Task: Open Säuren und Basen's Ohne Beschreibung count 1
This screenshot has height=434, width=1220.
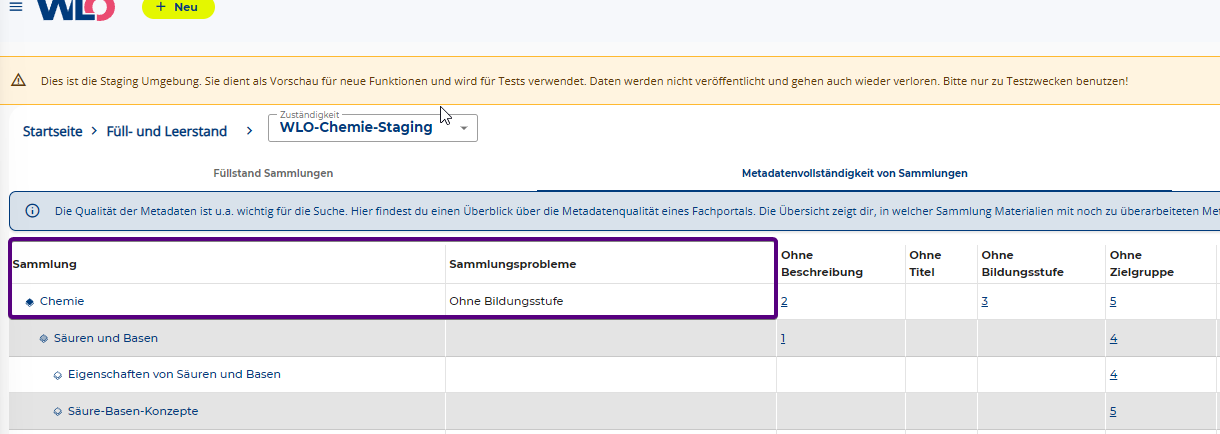Action: click(x=783, y=339)
